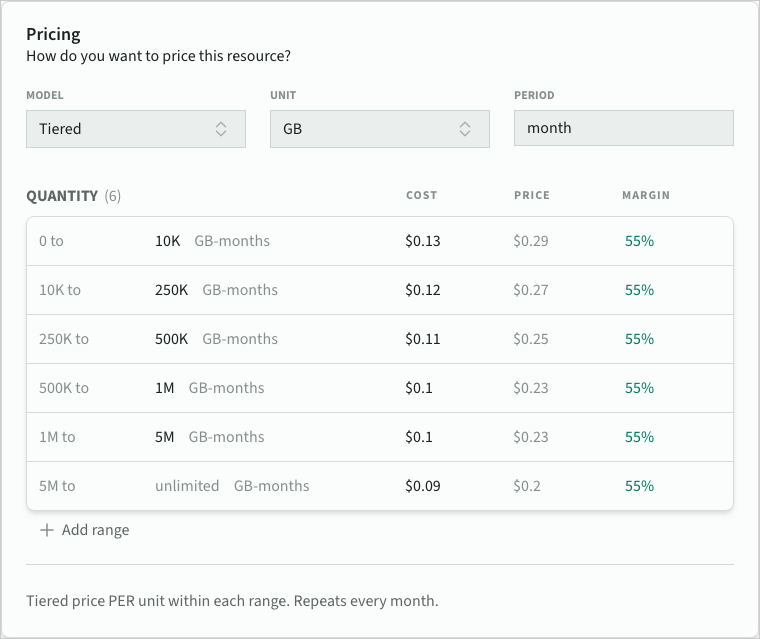Select the $0.2 price in last tier
The width and height of the screenshot is (760, 639).
coord(526,486)
